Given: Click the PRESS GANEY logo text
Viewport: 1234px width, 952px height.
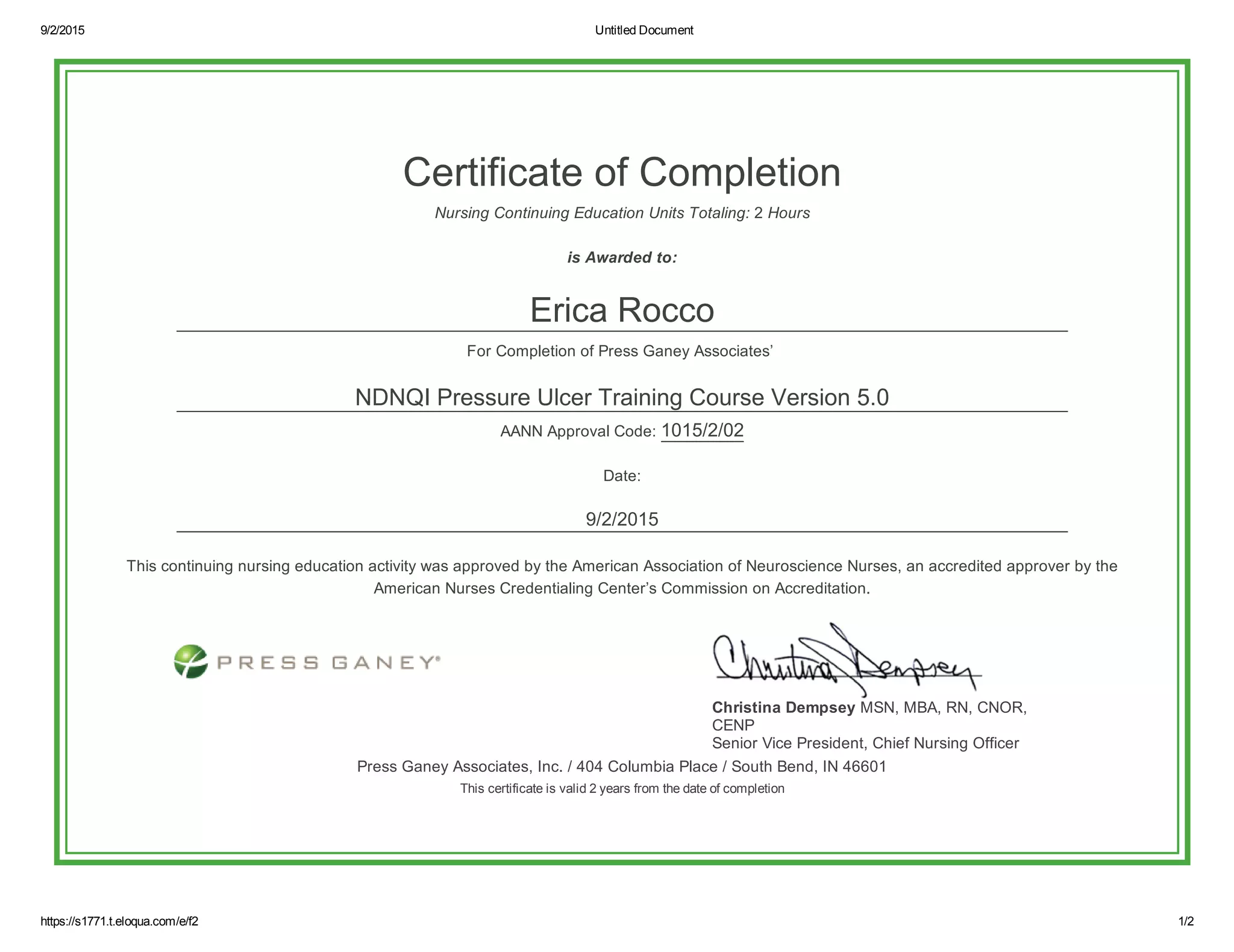Looking at the screenshot, I should (x=328, y=663).
